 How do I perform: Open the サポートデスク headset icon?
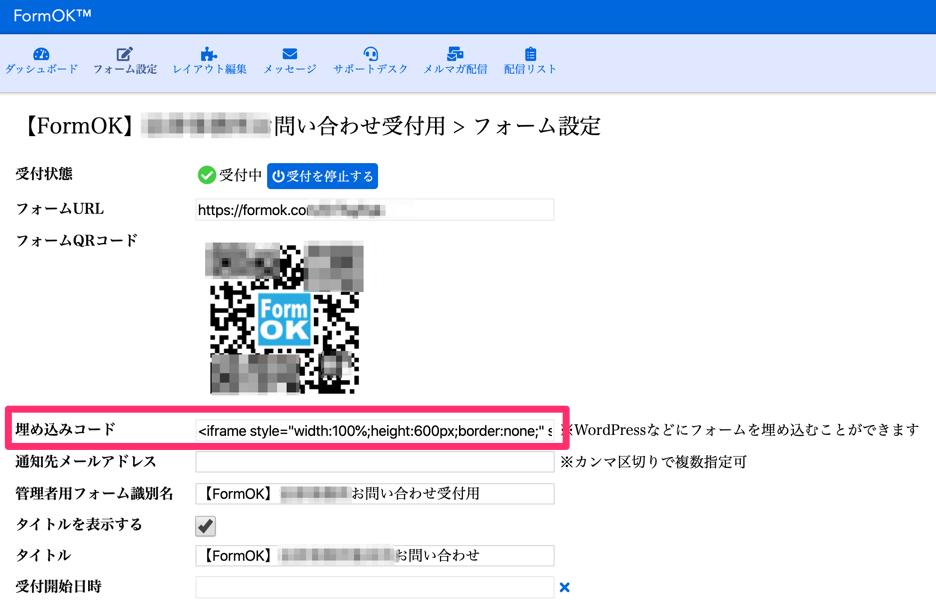[370, 54]
